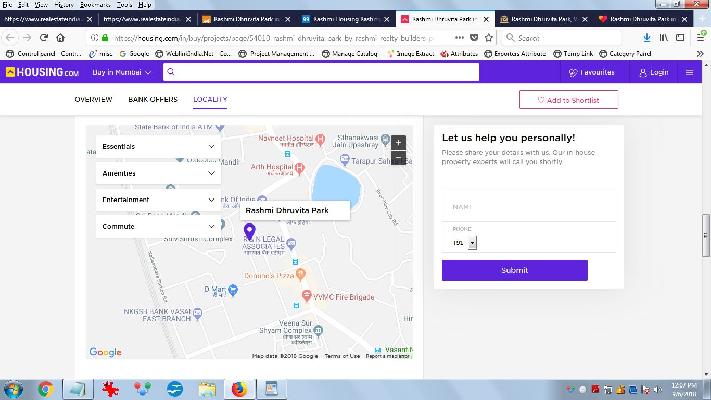Viewport: 711px width, 400px height.
Task: Click the Login button
Action: pos(653,73)
